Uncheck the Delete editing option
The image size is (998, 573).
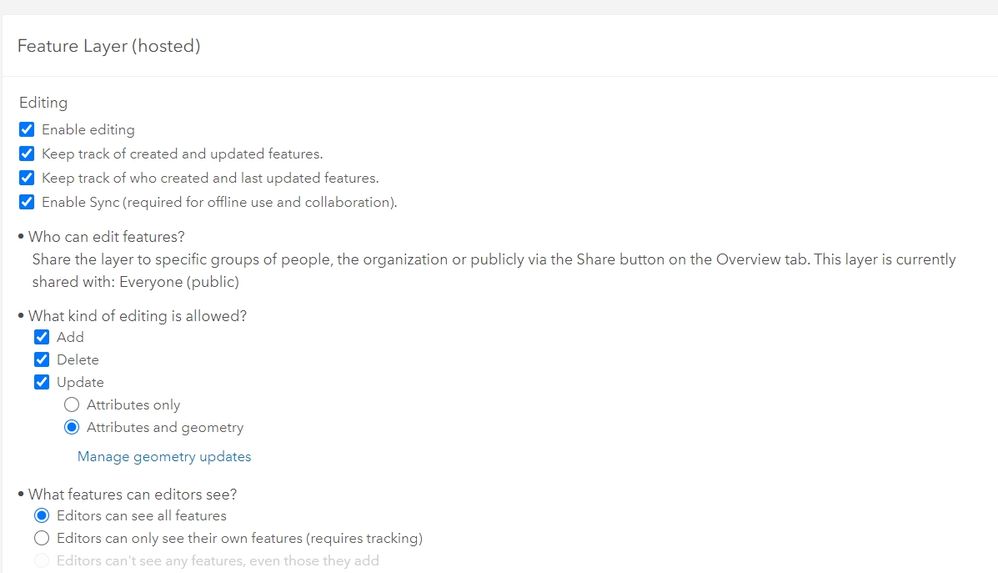coord(41,360)
